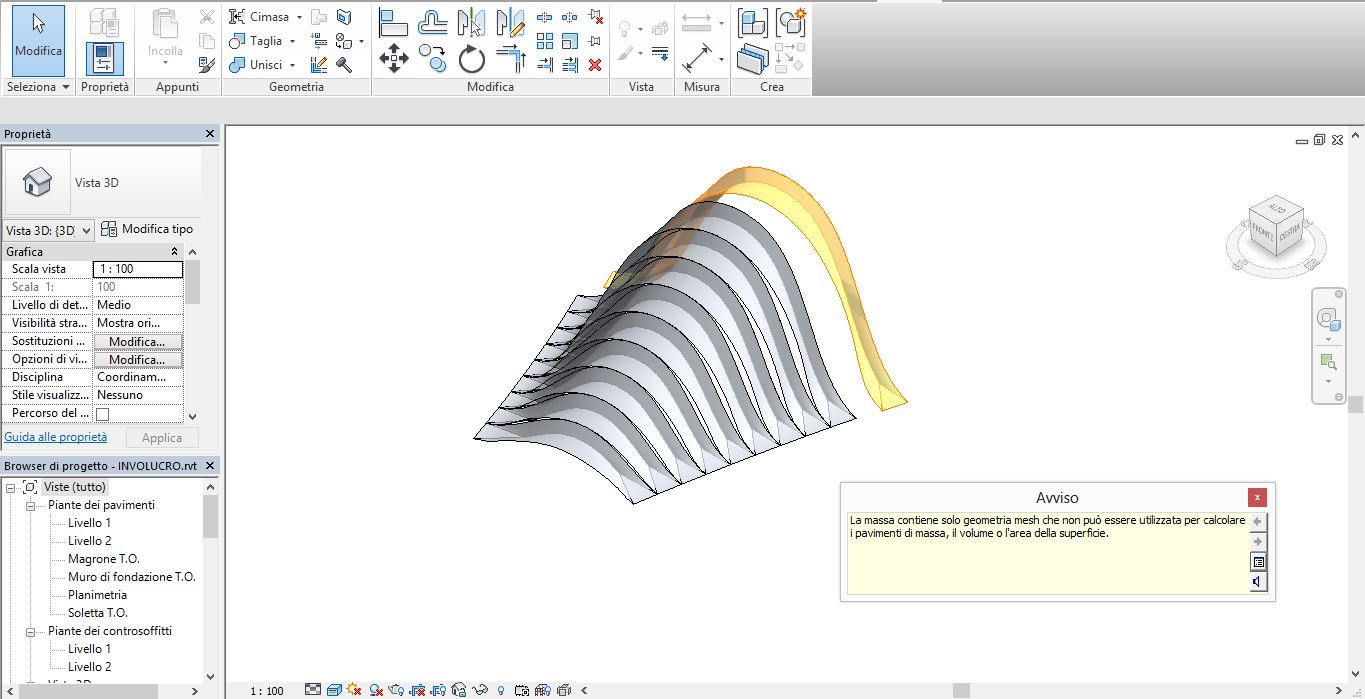Collapse the Piante dei controsoffitti node
This screenshot has width=1365, height=699.
point(30,631)
